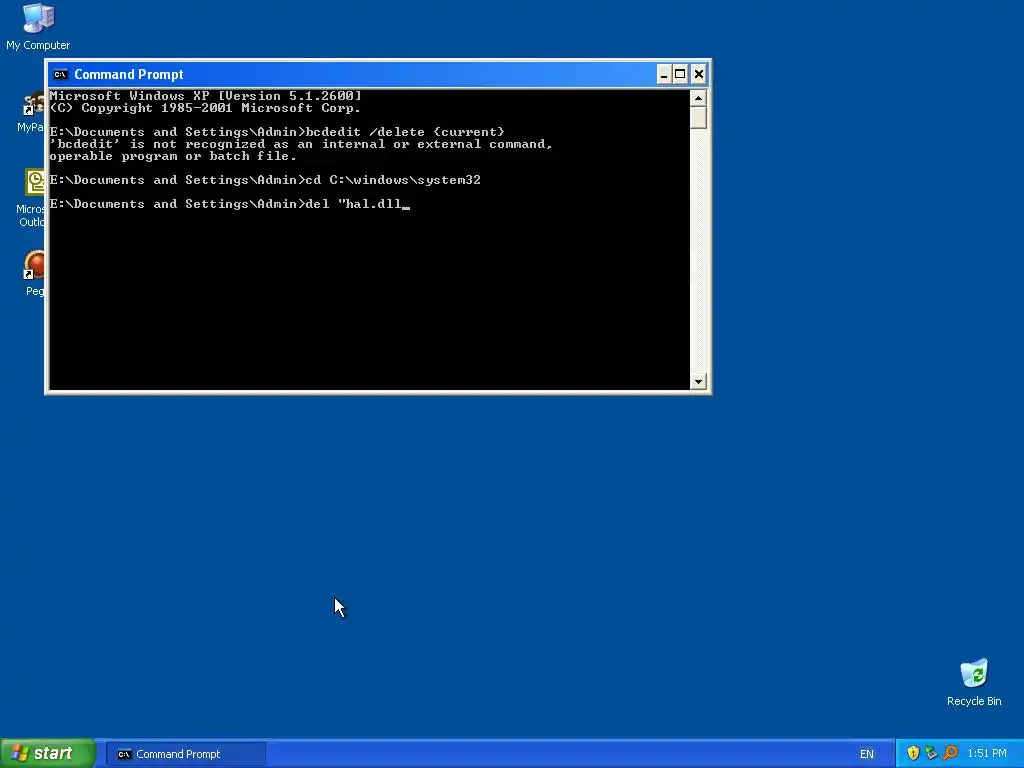Click the 'operable program or batch file.' line
Viewport: 1024px width, 768px height.
173,156
